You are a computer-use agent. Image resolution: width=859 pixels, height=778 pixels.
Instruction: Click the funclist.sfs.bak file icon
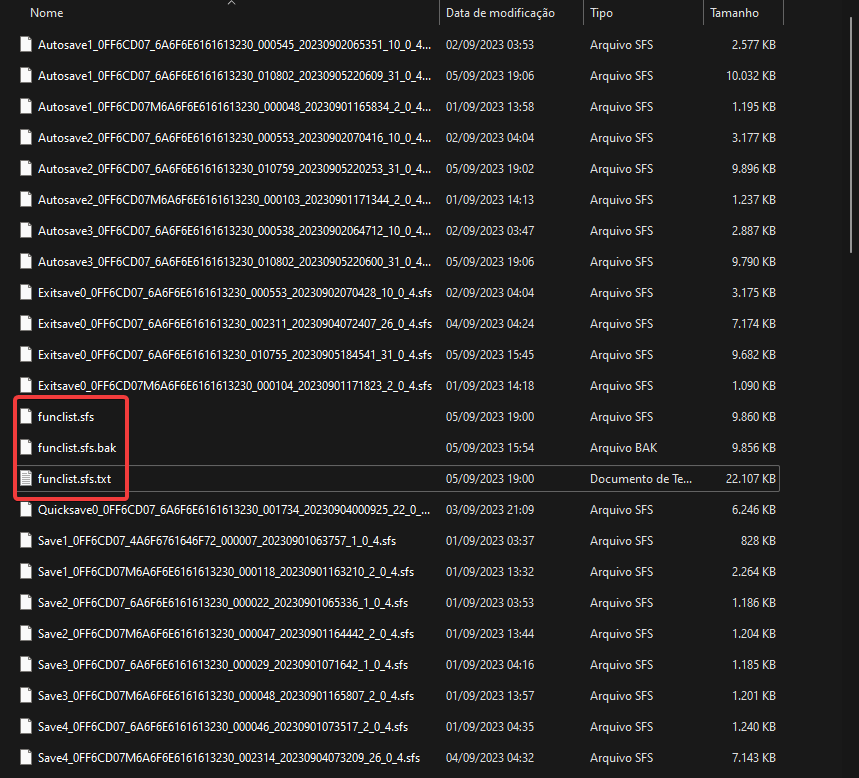pyautogui.click(x=26, y=448)
